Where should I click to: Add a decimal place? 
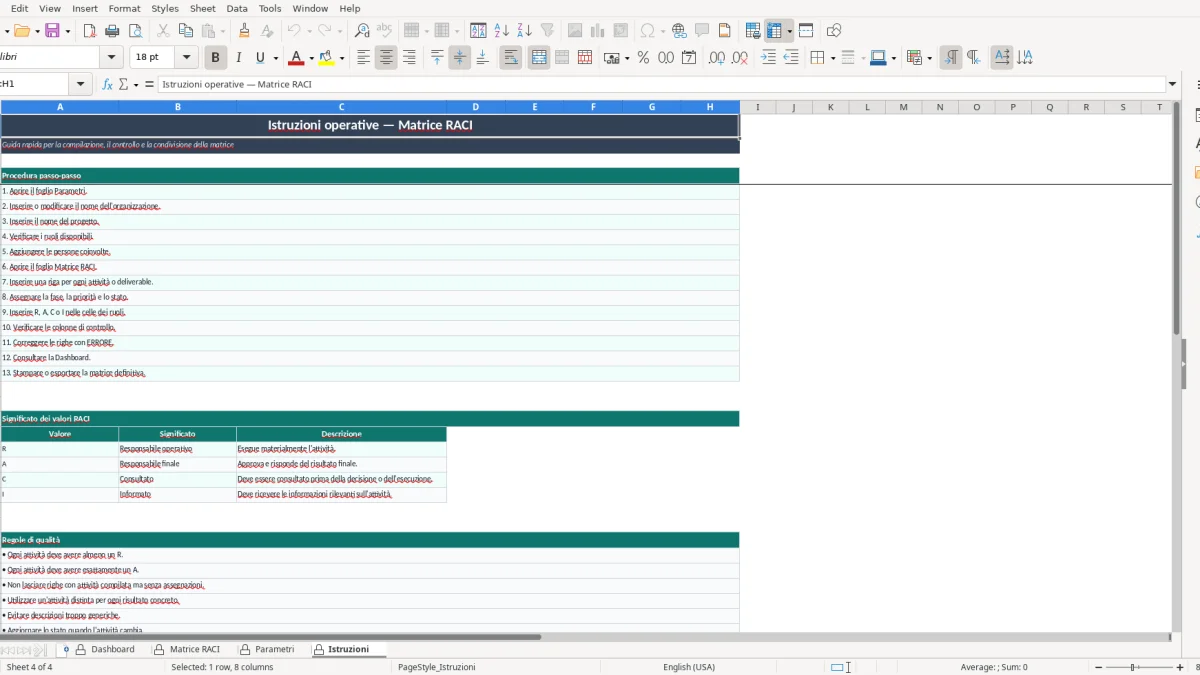(716, 58)
